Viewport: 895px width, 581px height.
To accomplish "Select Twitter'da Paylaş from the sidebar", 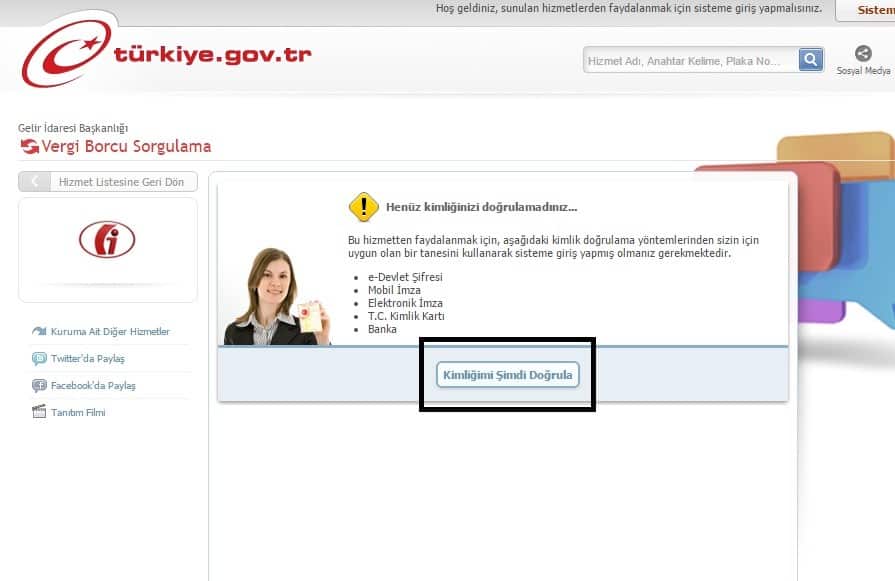I will [90, 358].
